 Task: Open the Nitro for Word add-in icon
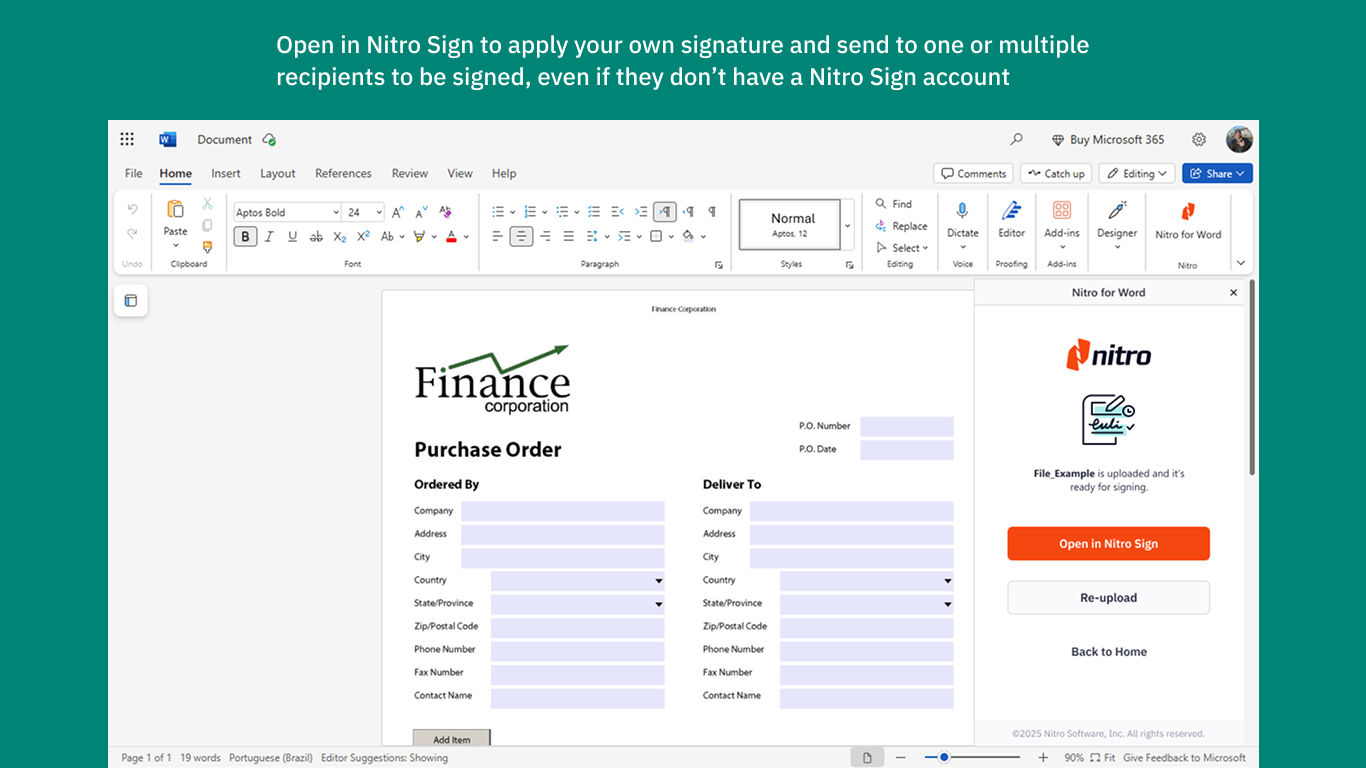pos(1188,212)
